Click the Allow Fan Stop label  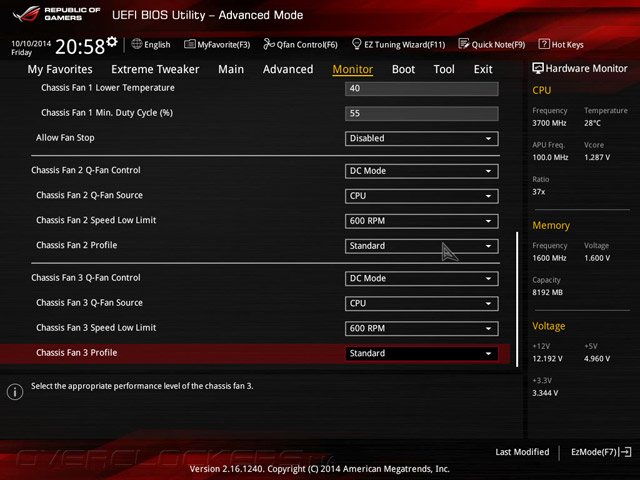click(x=65, y=138)
